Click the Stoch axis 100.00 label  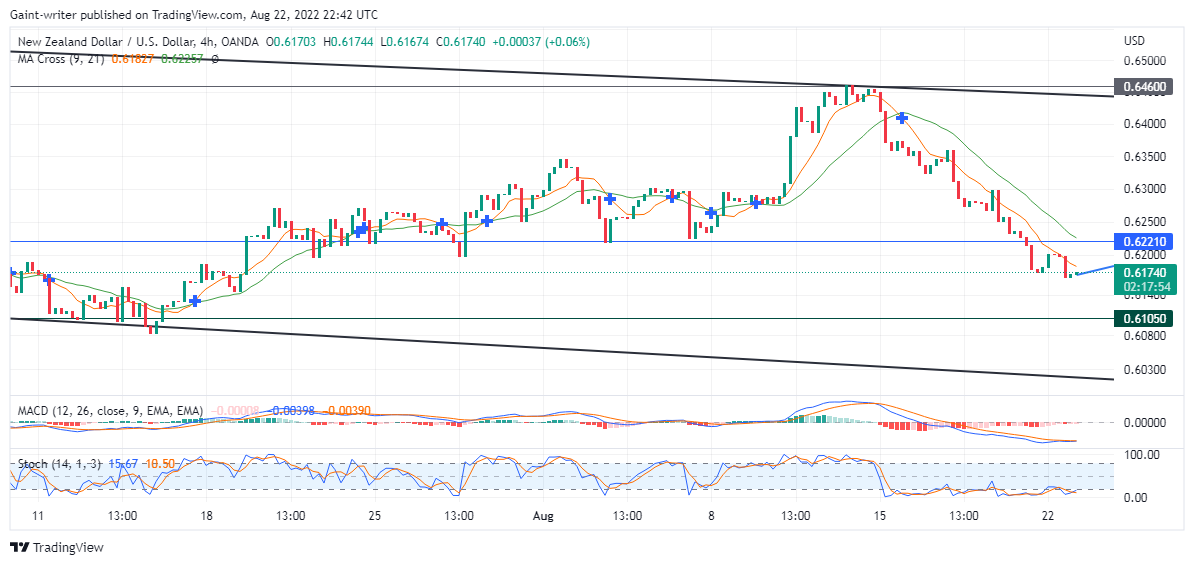point(1140,455)
